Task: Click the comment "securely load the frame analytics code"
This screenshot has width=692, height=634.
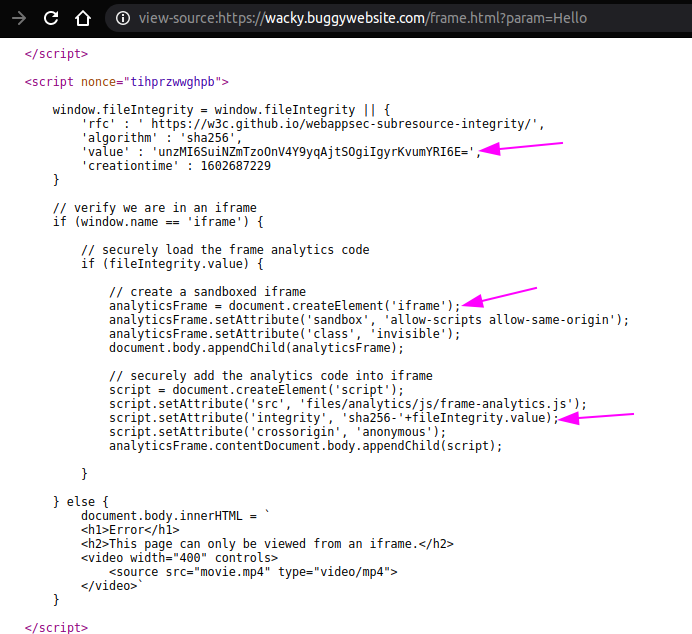Action: pyautogui.click(x=225, y=250)
